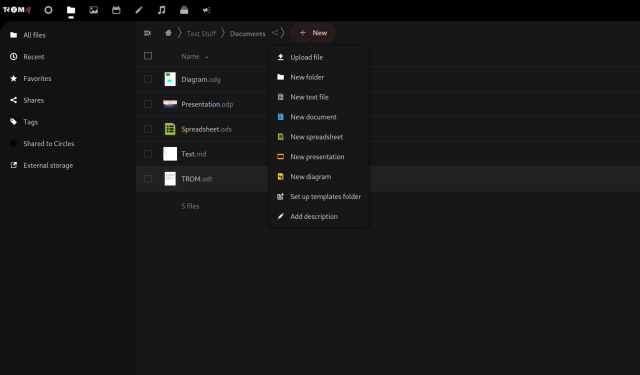Click the New button to close menu
The width and height of the screenshot is (640, 375).
pyautogui.click(x=313, y=33)
